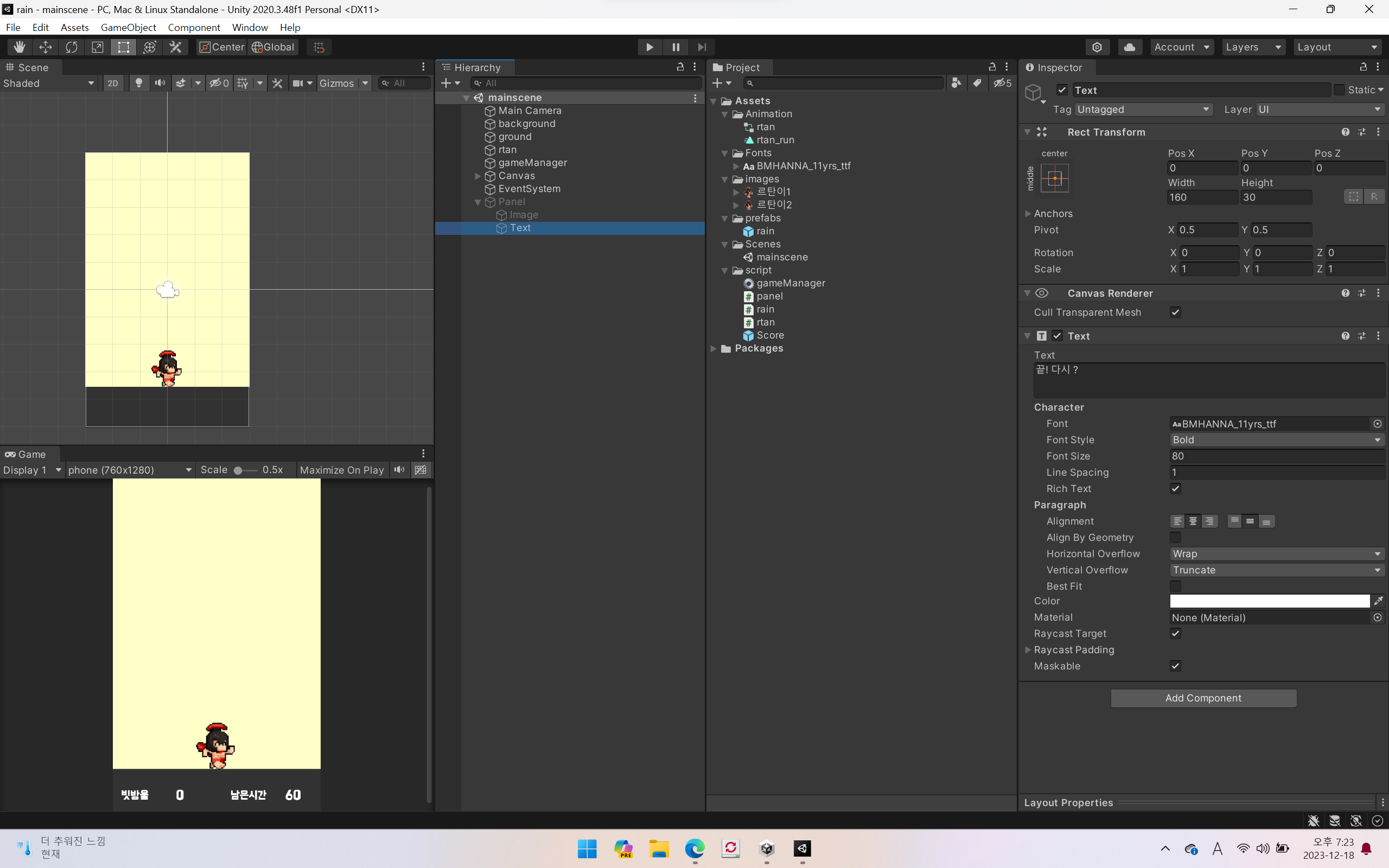Toggle Raycast Target checkbox
The height and width of the screenshot is (868, 1389).
click(x=1175, y=633)
